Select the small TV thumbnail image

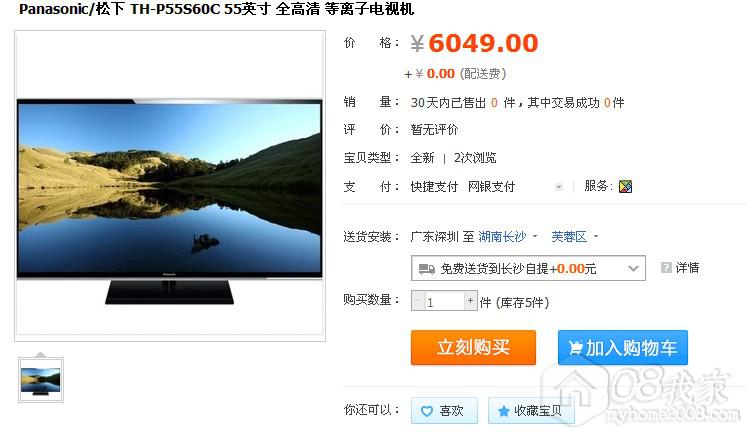coord(41,380)
